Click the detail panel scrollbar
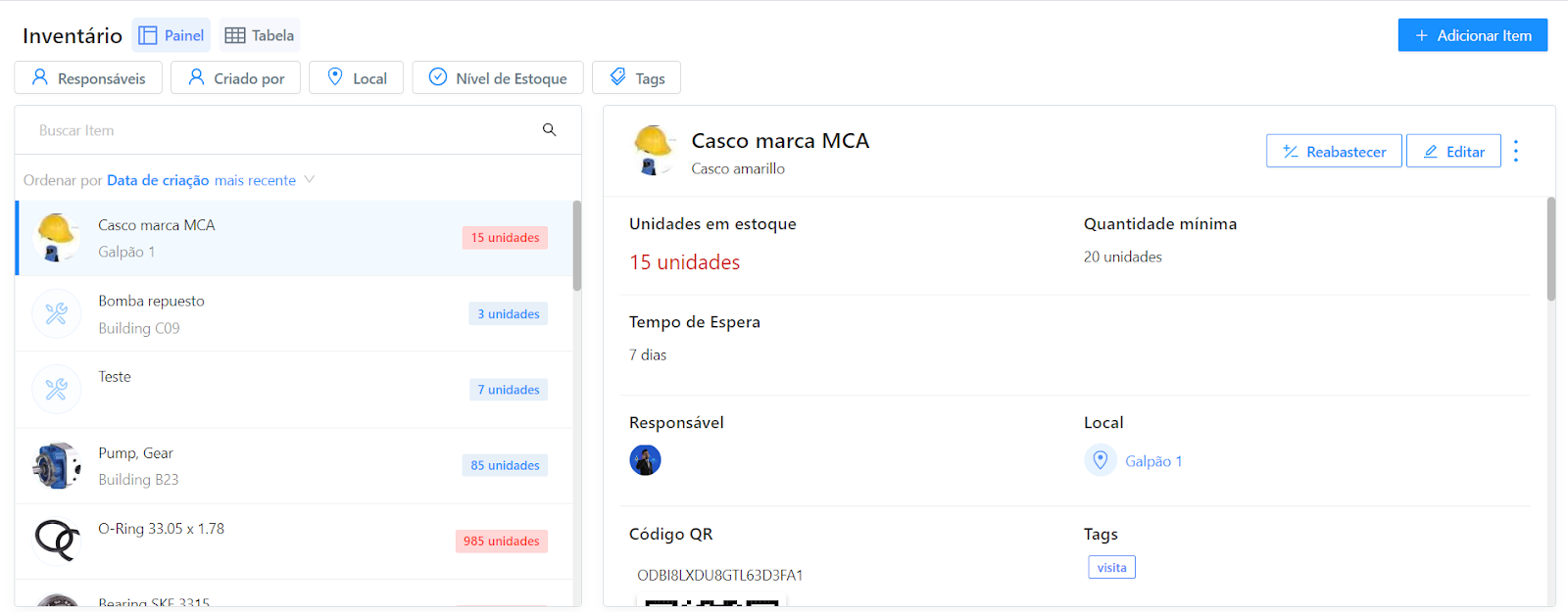Viewport: 1568px width, 612px height. coord(1551,249)
